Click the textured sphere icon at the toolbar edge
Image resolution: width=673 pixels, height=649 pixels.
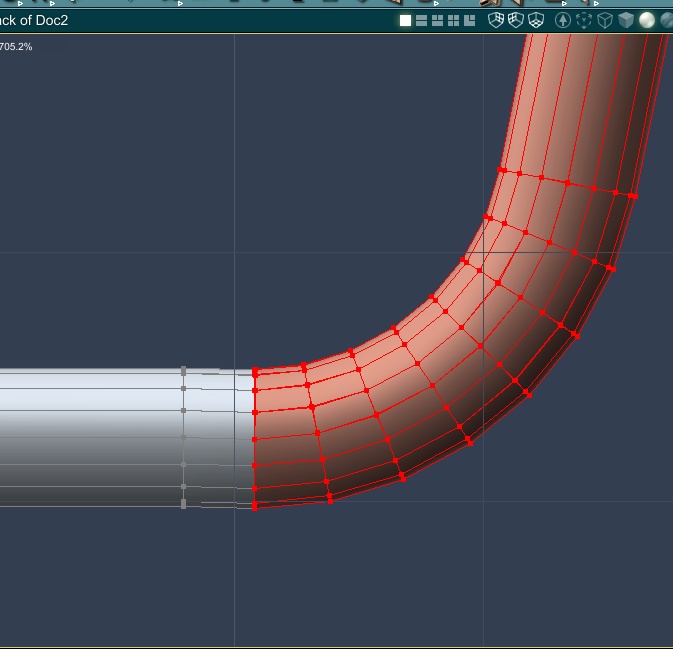666,20
